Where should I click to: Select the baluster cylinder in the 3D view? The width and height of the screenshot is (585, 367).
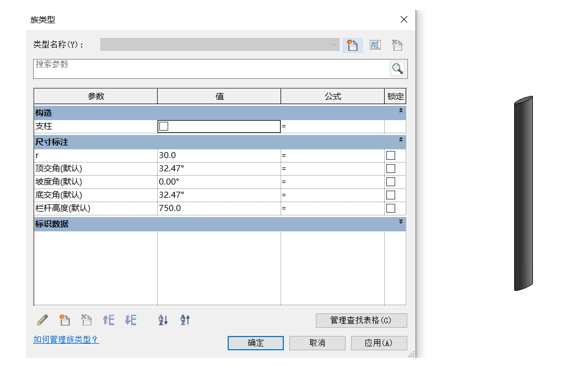(523, 193)
